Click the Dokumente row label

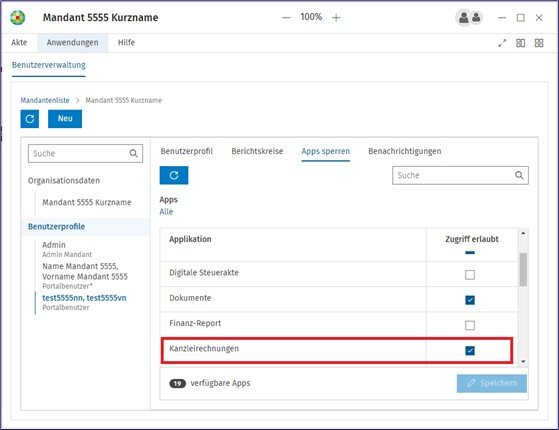tap(190, 298)
